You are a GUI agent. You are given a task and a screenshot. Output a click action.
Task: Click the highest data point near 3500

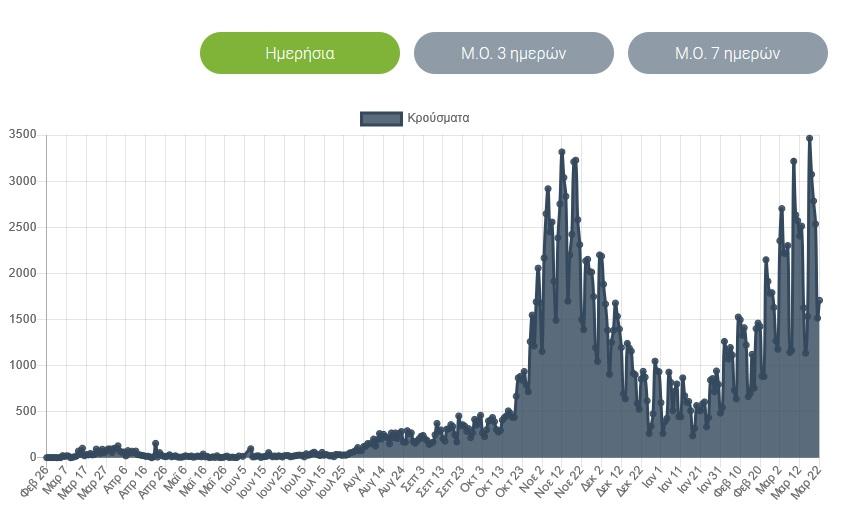point(809,139)
